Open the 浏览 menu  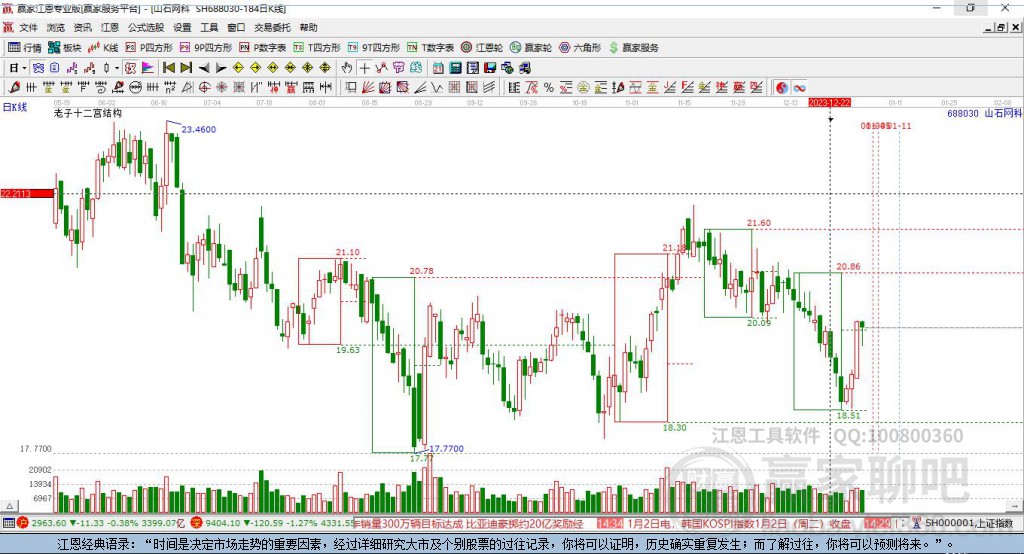pos(56,27)
